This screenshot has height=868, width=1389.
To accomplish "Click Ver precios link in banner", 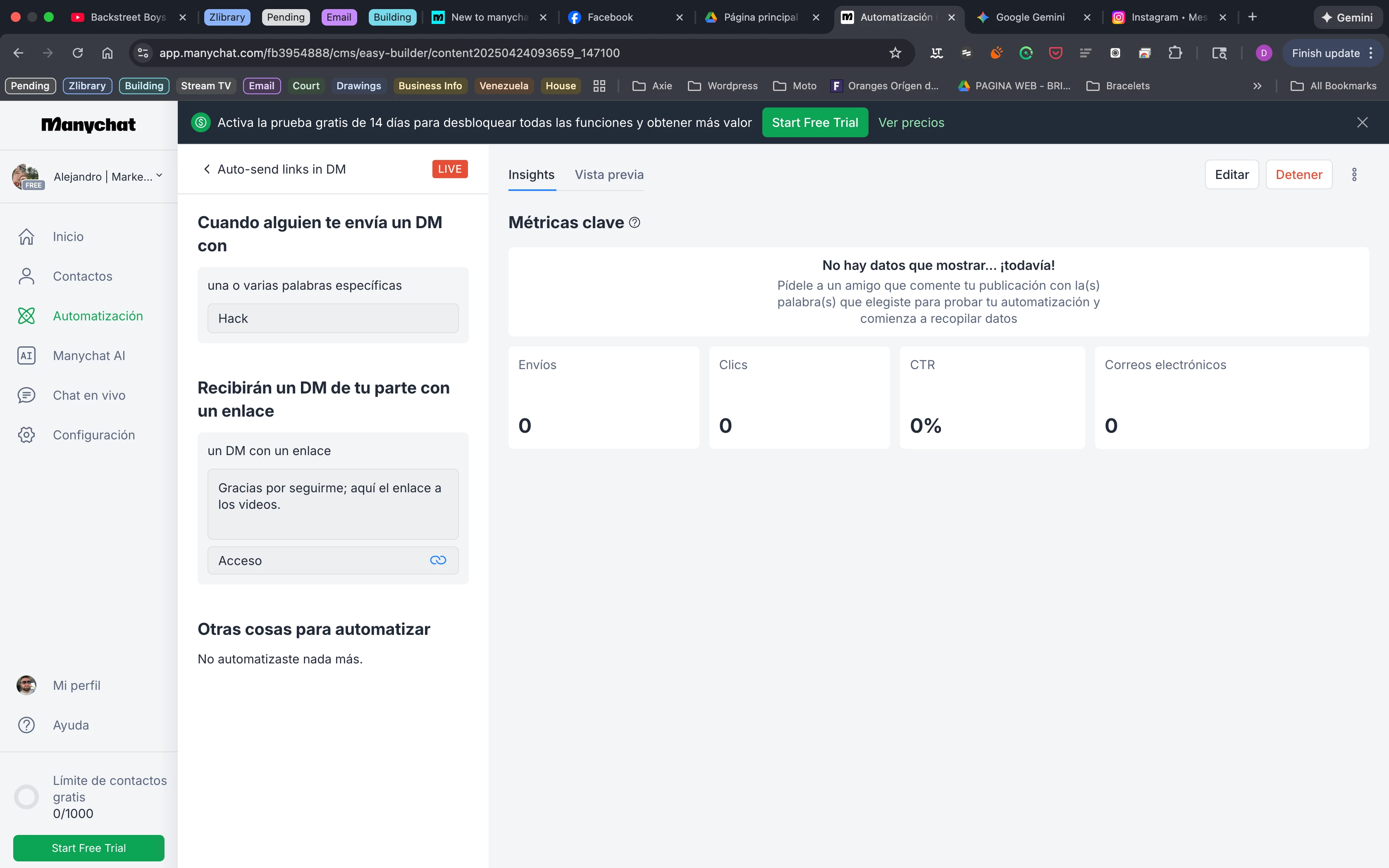I will [x=911, y=122].
